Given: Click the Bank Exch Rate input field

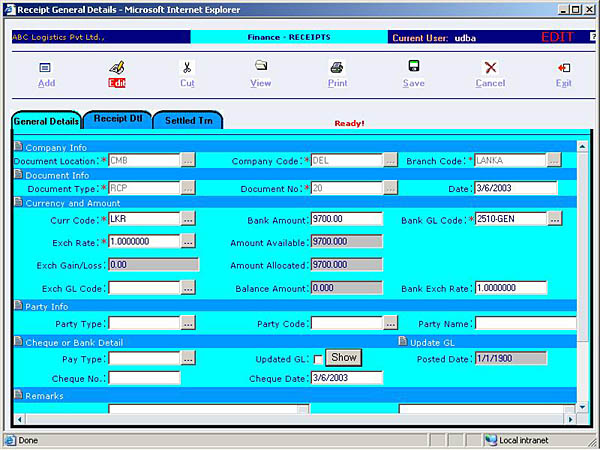Looking at the screenshot, I should pyautogui.click(x=511, y=288).
